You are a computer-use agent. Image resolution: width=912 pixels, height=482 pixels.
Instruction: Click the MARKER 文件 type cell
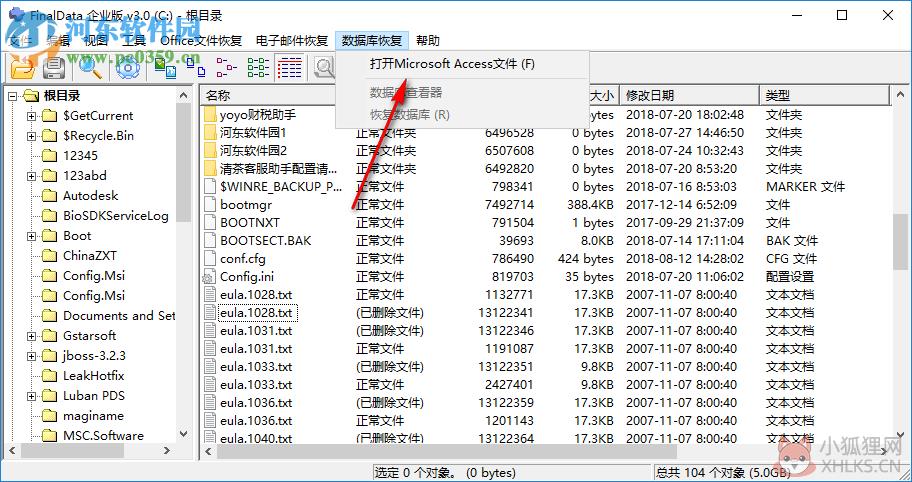(805, 187)
